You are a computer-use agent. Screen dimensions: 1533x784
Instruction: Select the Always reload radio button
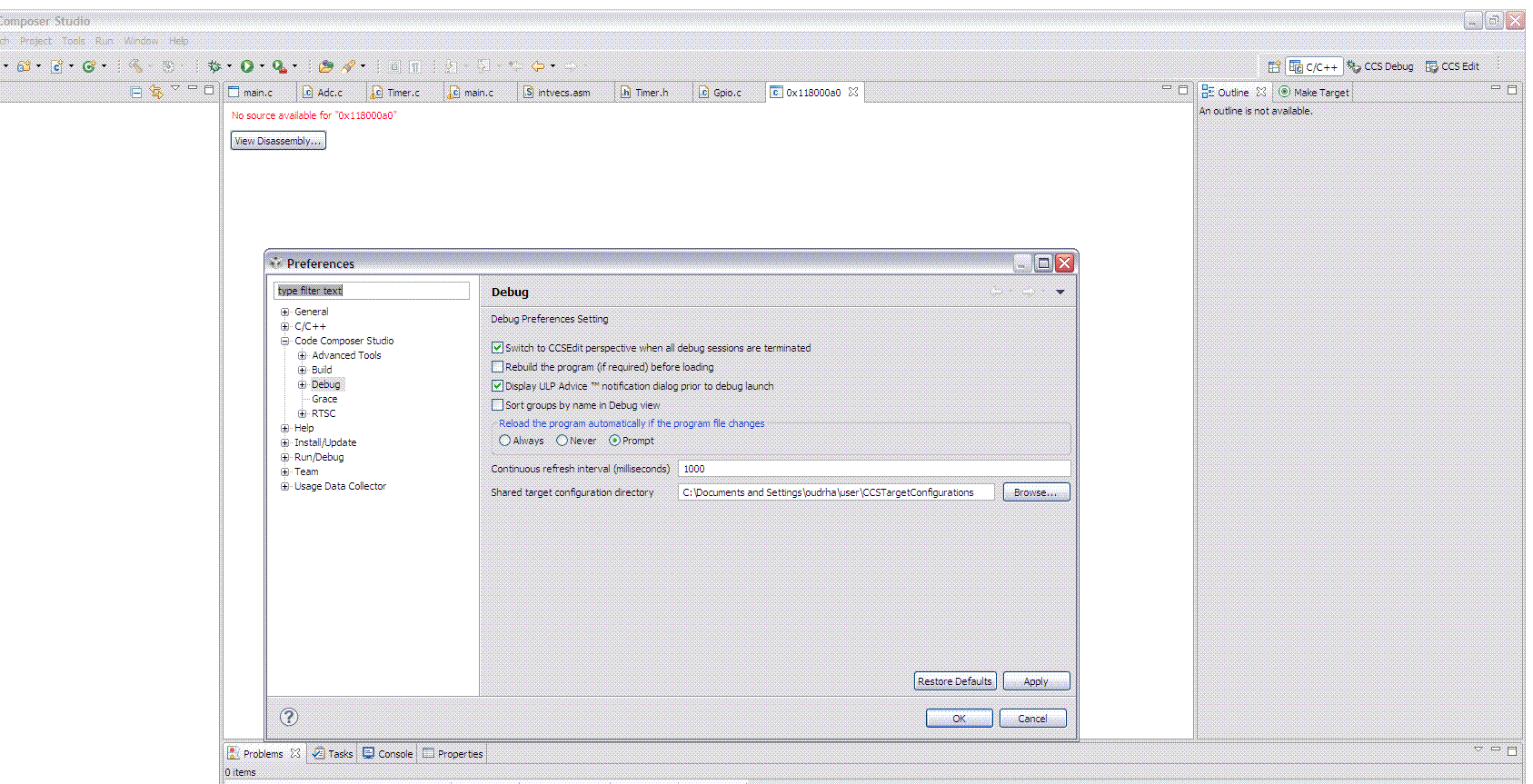[504, 440]
